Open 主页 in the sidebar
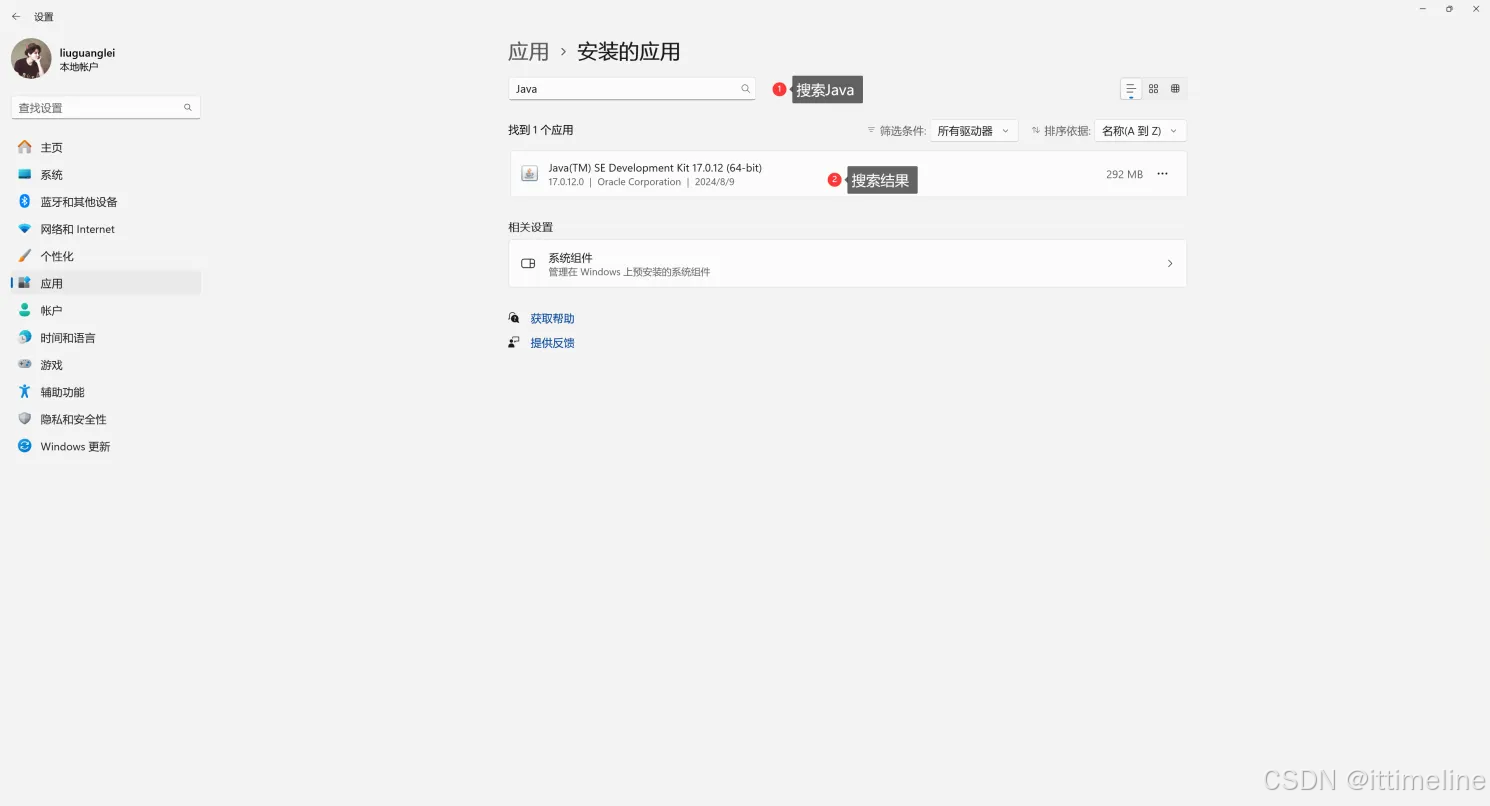Image resolution: width=1490 pixels, height=806 pixels. (106, 147)
